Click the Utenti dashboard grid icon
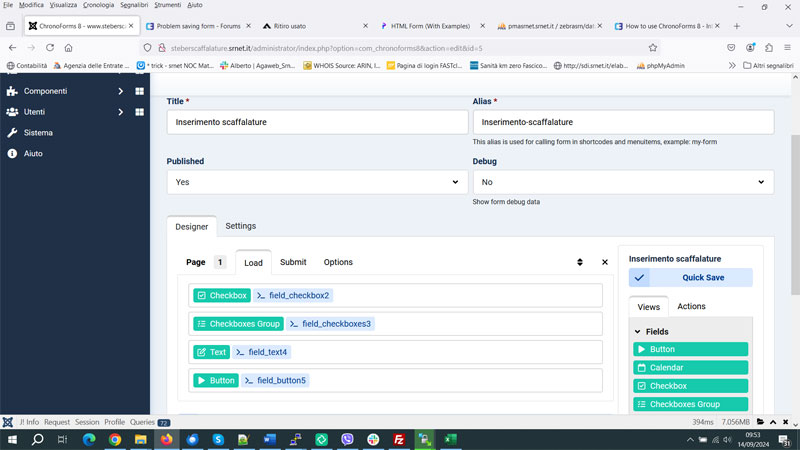This screenshot has width=800, height=450. coord(140,112)
